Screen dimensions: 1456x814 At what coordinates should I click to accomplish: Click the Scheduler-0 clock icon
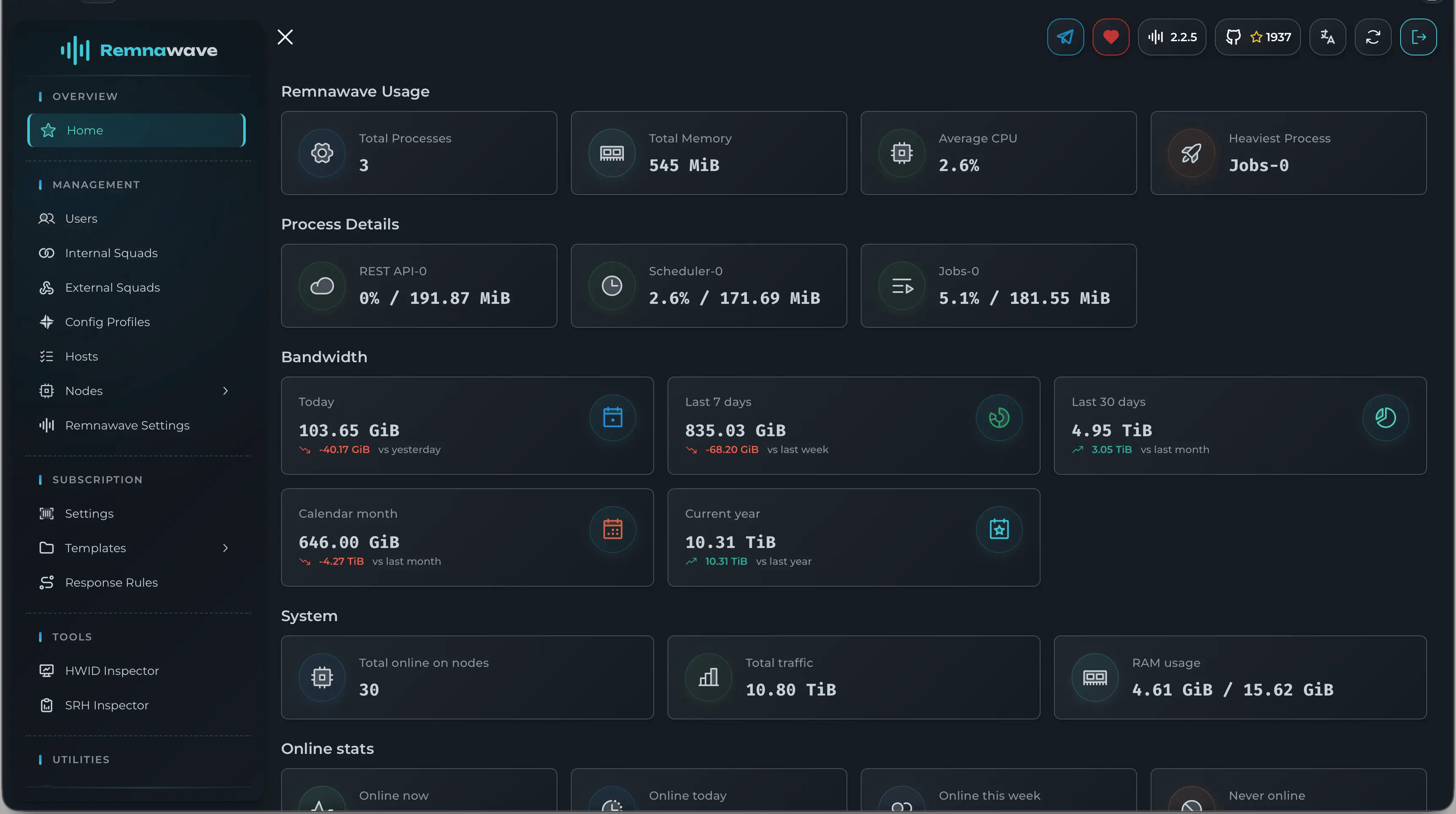pos(612,286)
